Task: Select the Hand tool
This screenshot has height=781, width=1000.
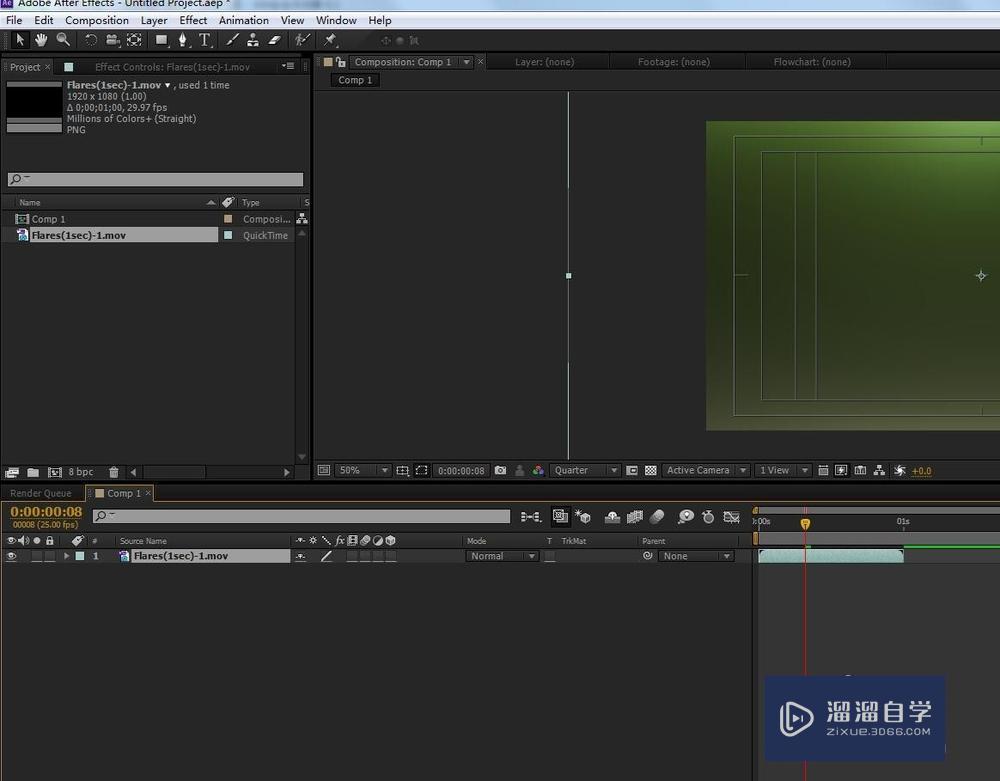Action: 41,40
